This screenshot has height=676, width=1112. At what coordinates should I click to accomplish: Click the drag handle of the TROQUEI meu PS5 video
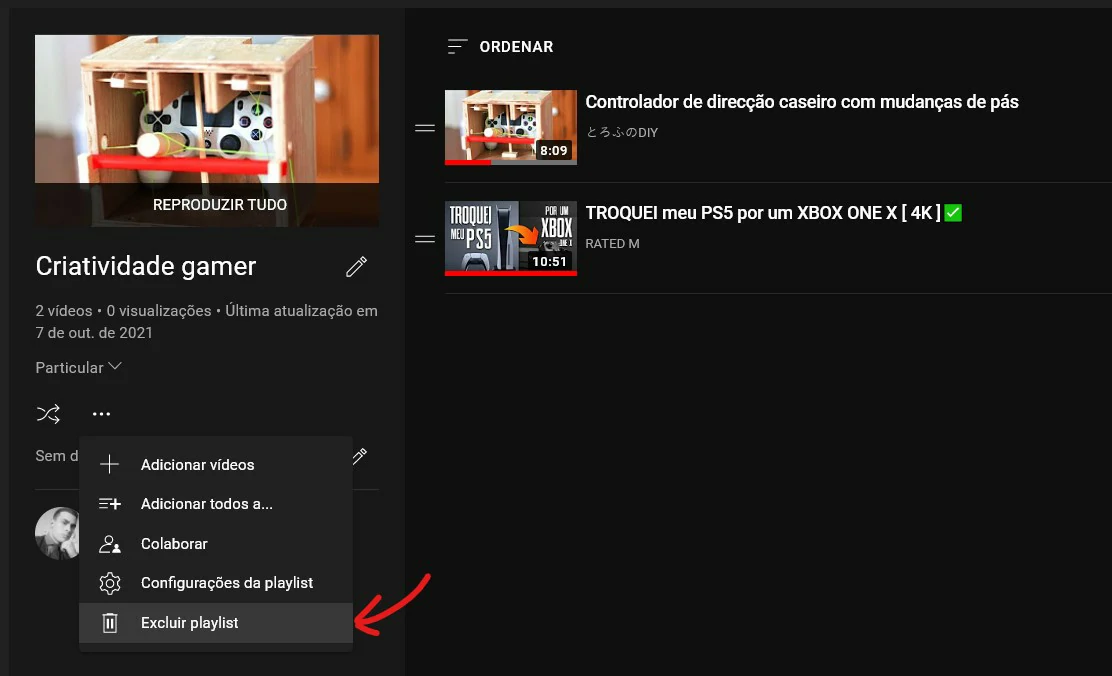click(425, 239)
